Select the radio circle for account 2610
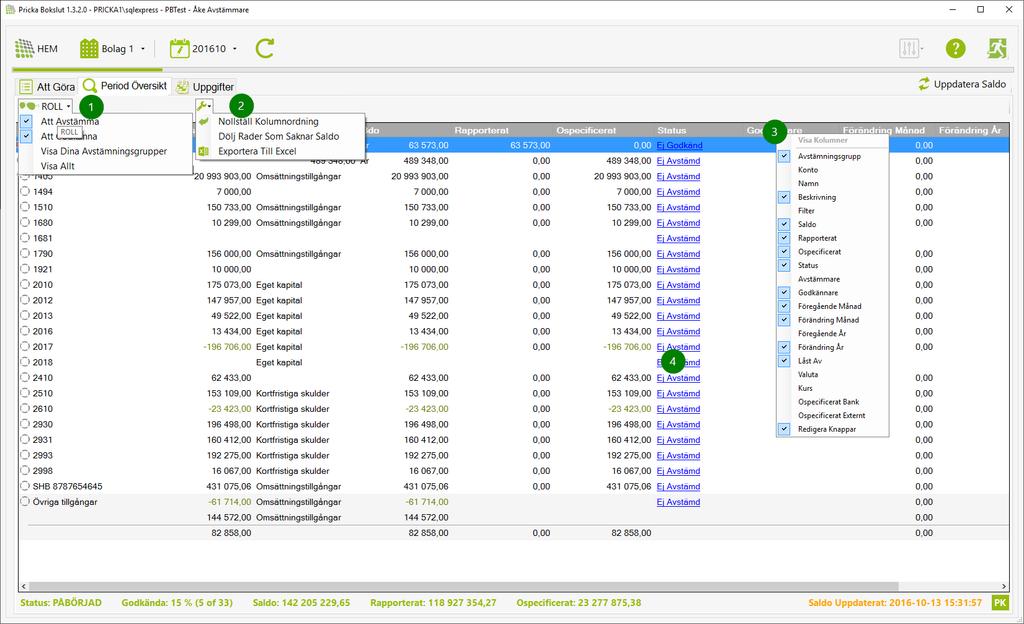The height and width of the screenshot is (624, 1024). click(x=25, y=409)
